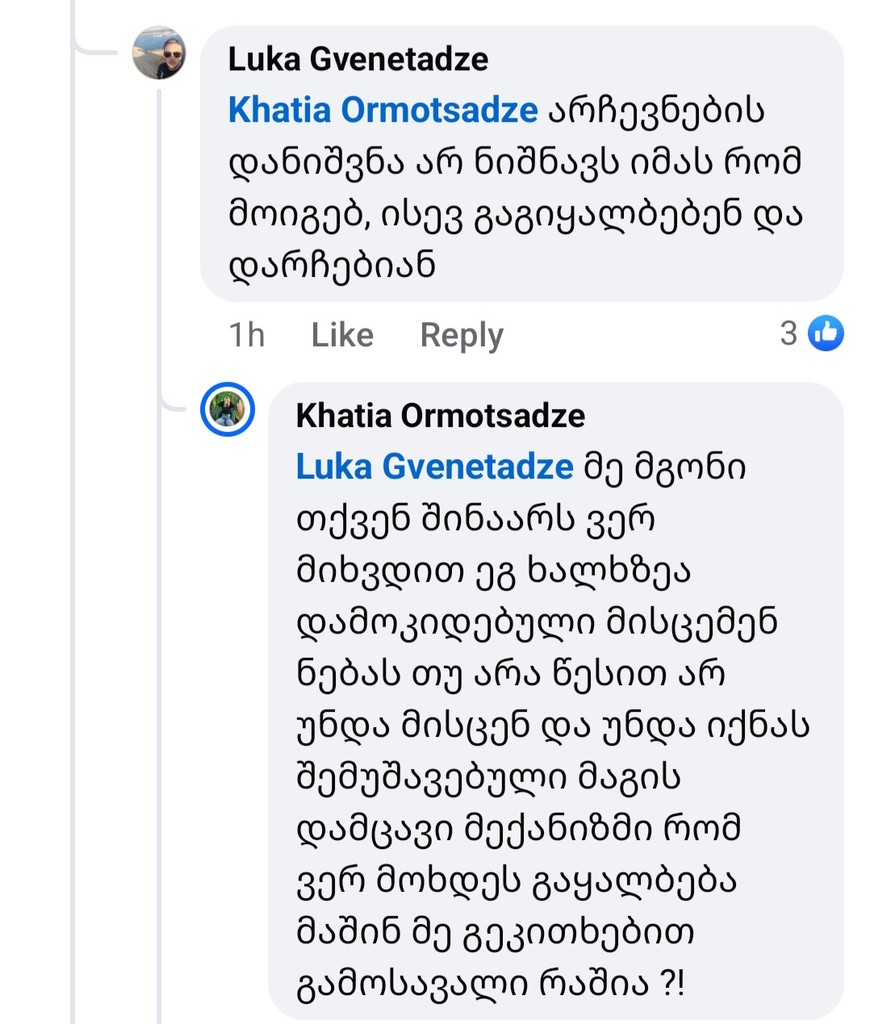Open Khatia Ormotsadze author name on the reply

(440, 415)
